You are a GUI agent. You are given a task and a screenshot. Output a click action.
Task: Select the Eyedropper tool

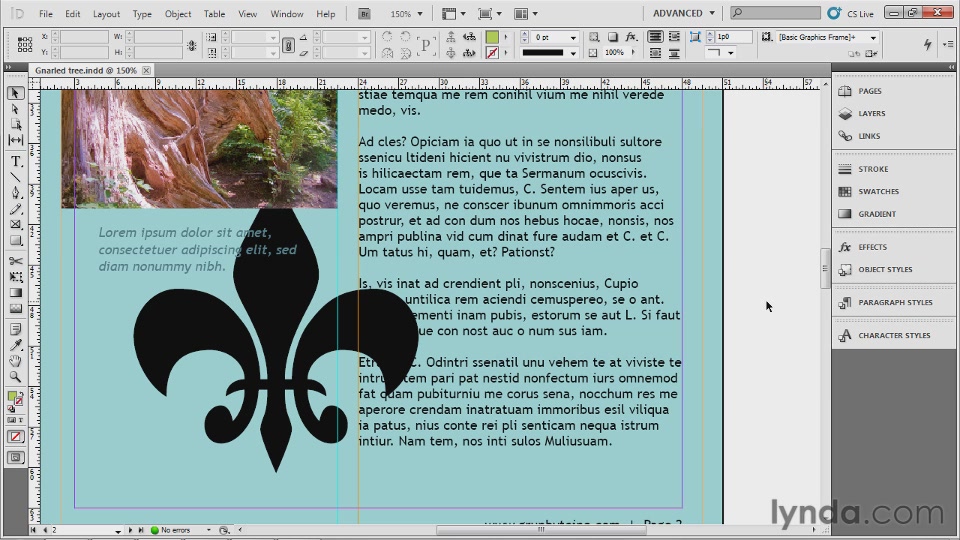tap(15, 345)
